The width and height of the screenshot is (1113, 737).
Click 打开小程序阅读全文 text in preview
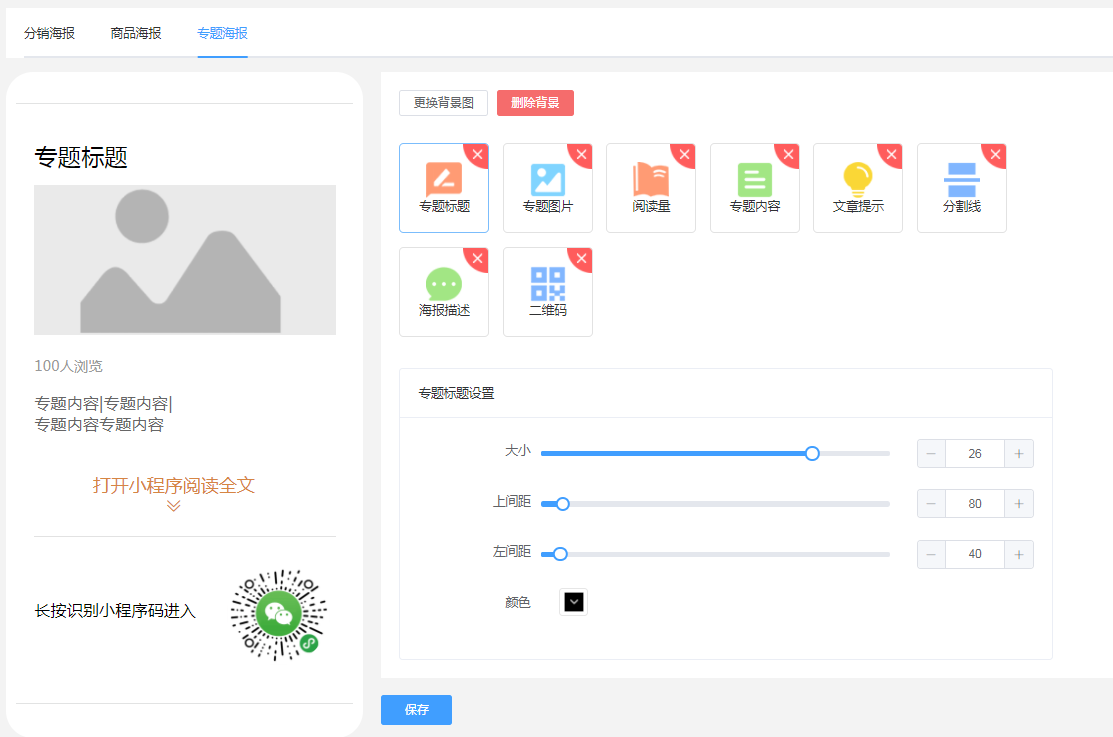(x=174, y=486)
